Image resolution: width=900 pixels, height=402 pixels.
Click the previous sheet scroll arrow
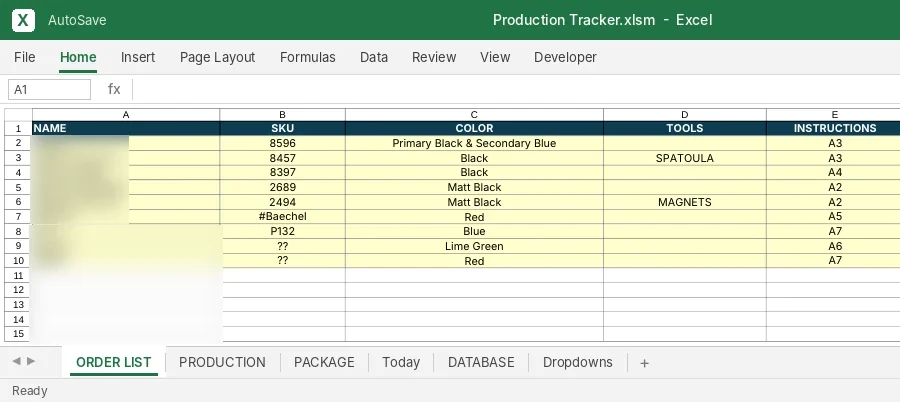(x=16, y=361)
